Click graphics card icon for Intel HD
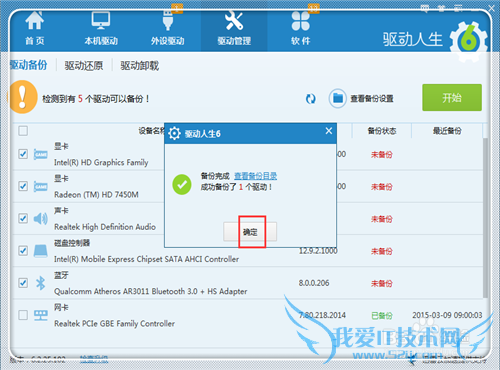The height and width of the screenshot is (370, 500). click(x=41, y=154)
